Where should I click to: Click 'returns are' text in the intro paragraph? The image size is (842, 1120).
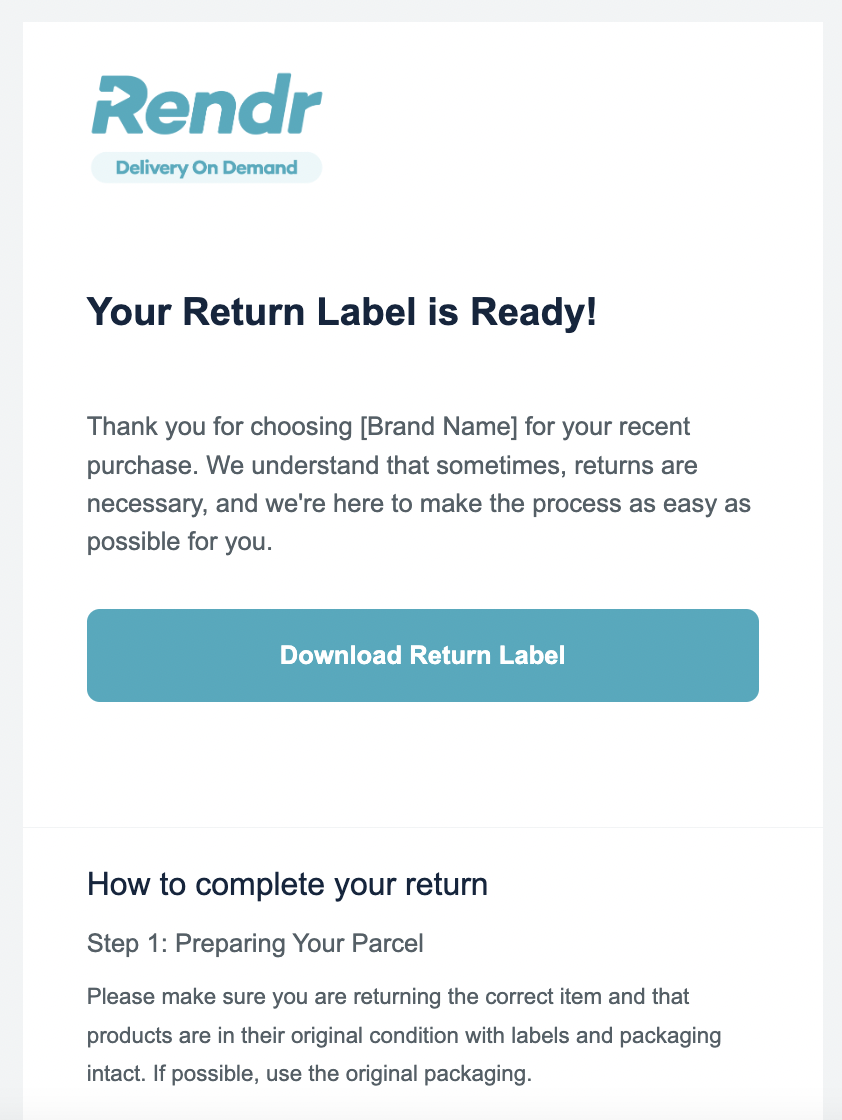point(636,465)
